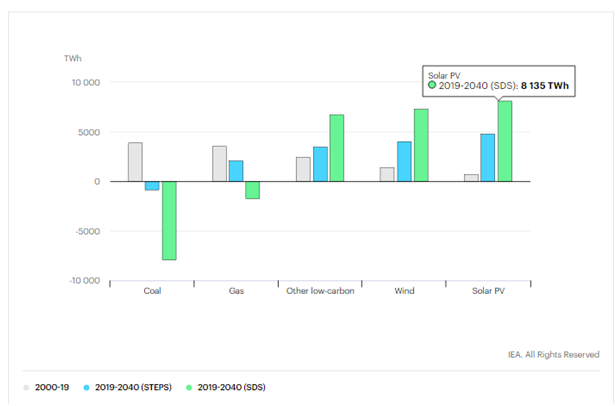Click the gray Coal 2000-19 bar

coord(135,162)
